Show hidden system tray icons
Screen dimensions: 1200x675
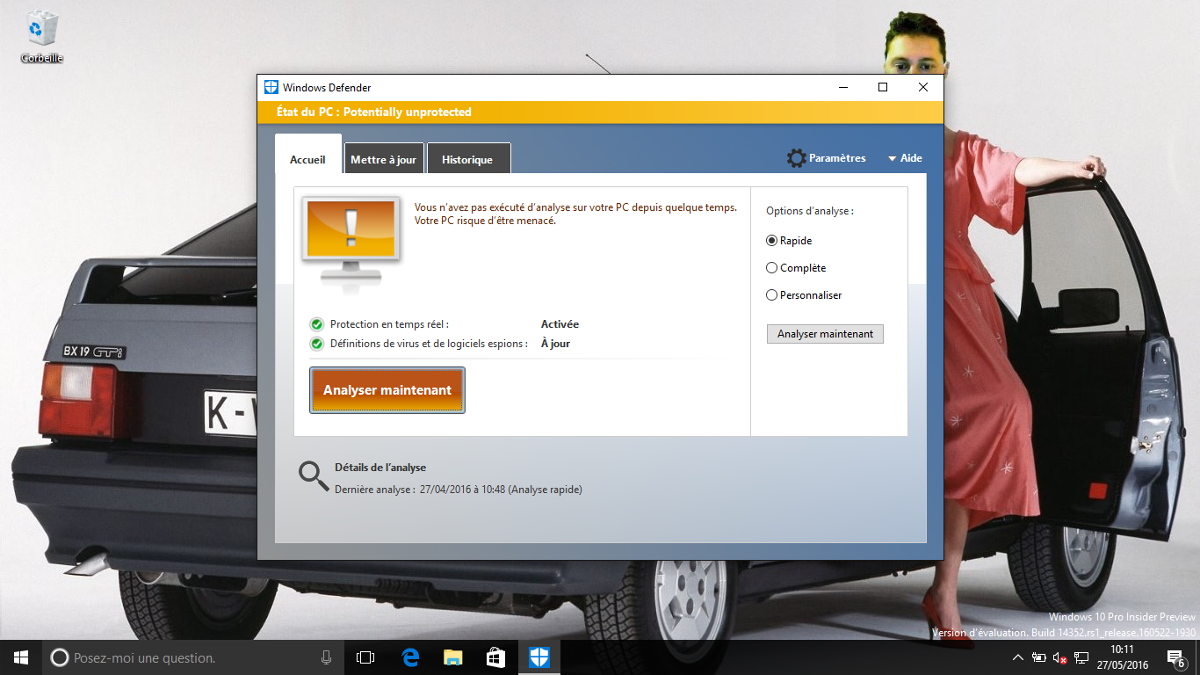(1018, 657)
